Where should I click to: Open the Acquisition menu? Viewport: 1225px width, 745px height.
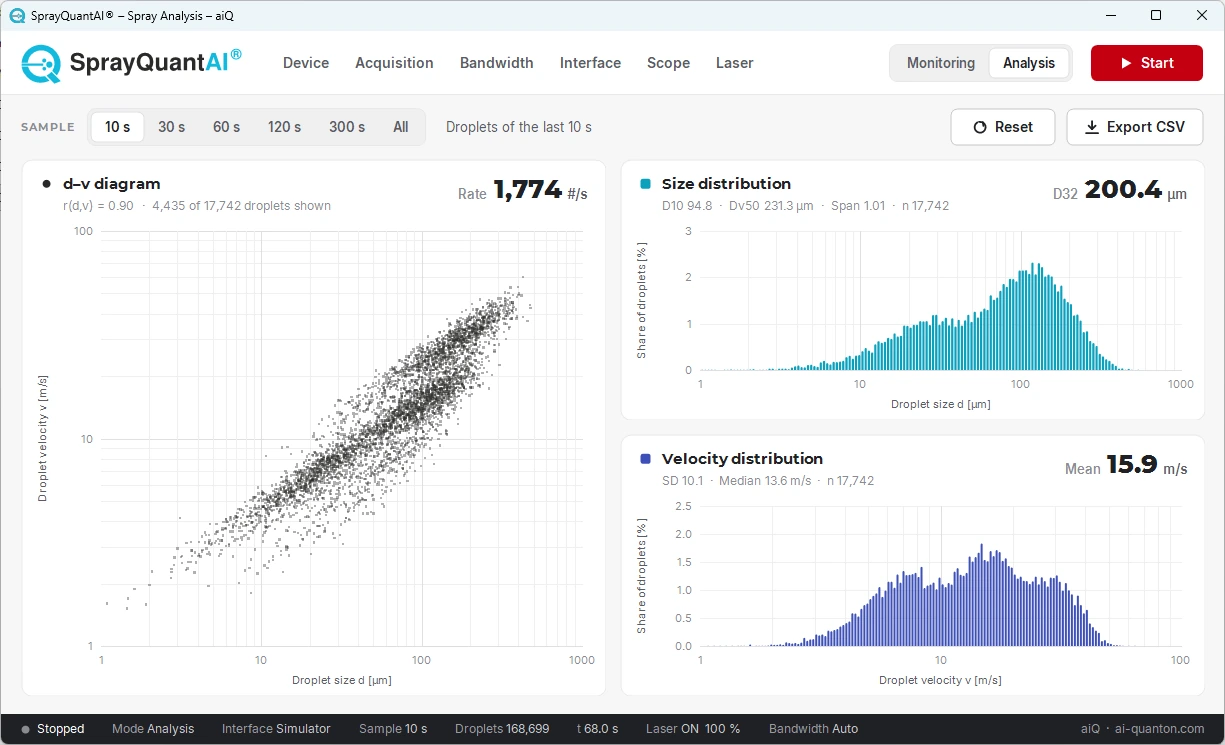point(394,63)
